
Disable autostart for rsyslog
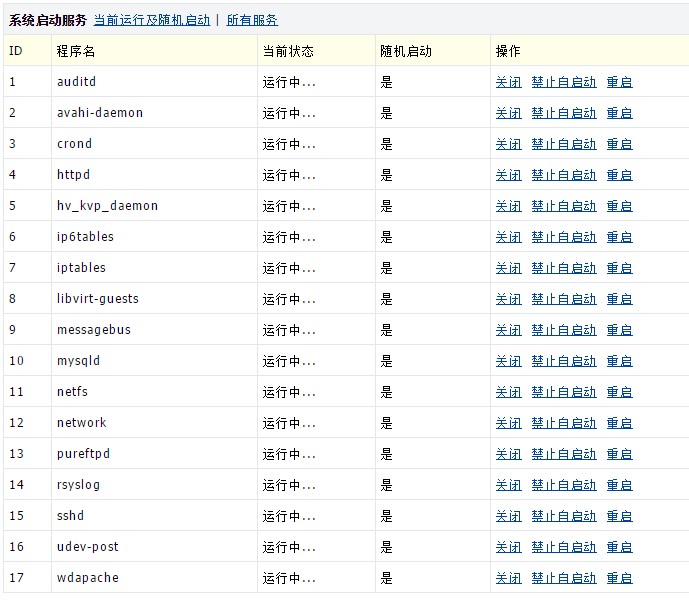pos(564,485)
